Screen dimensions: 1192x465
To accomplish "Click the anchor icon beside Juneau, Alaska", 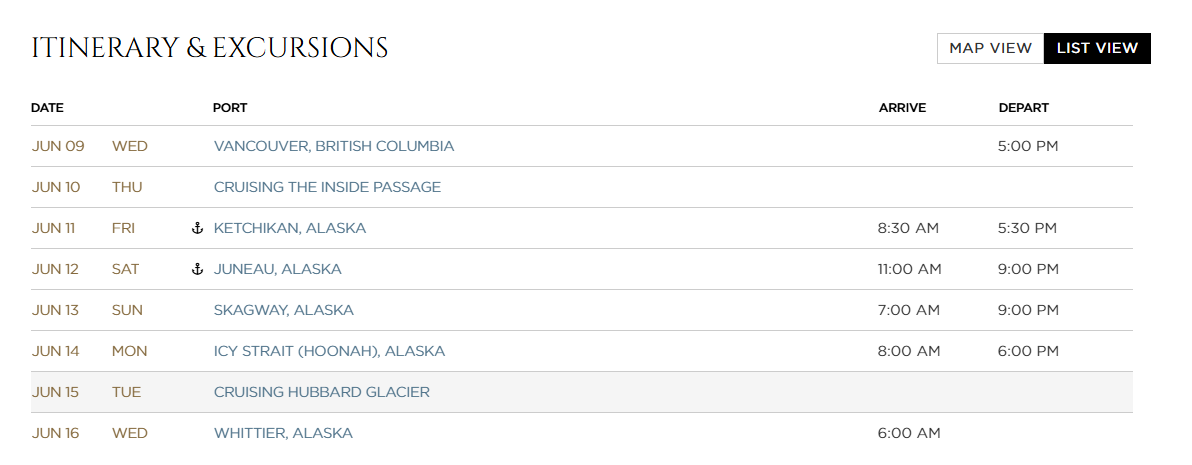I will coord(197,269).
